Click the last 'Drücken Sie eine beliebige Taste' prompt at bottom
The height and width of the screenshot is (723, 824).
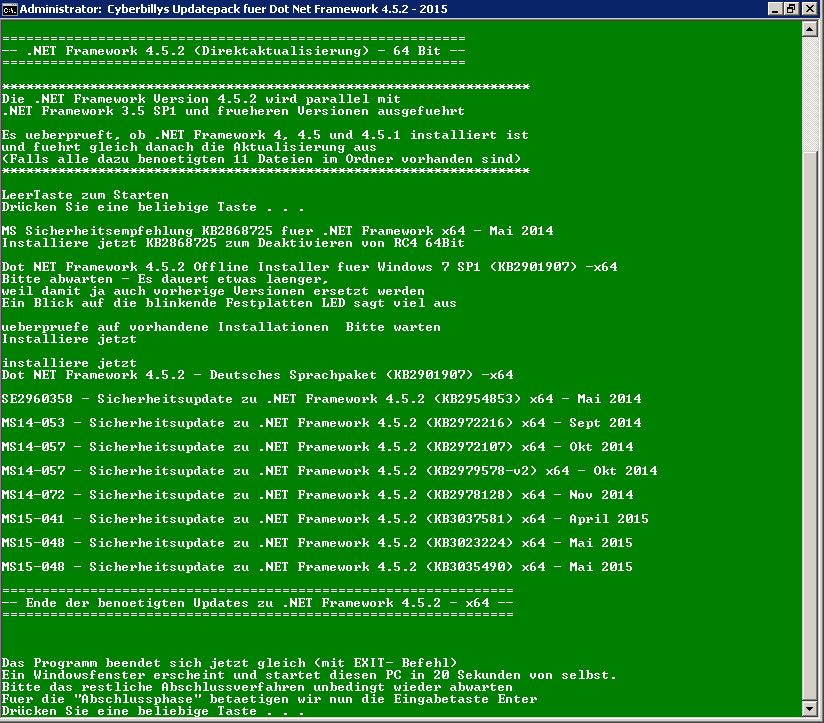click(152, 711)
